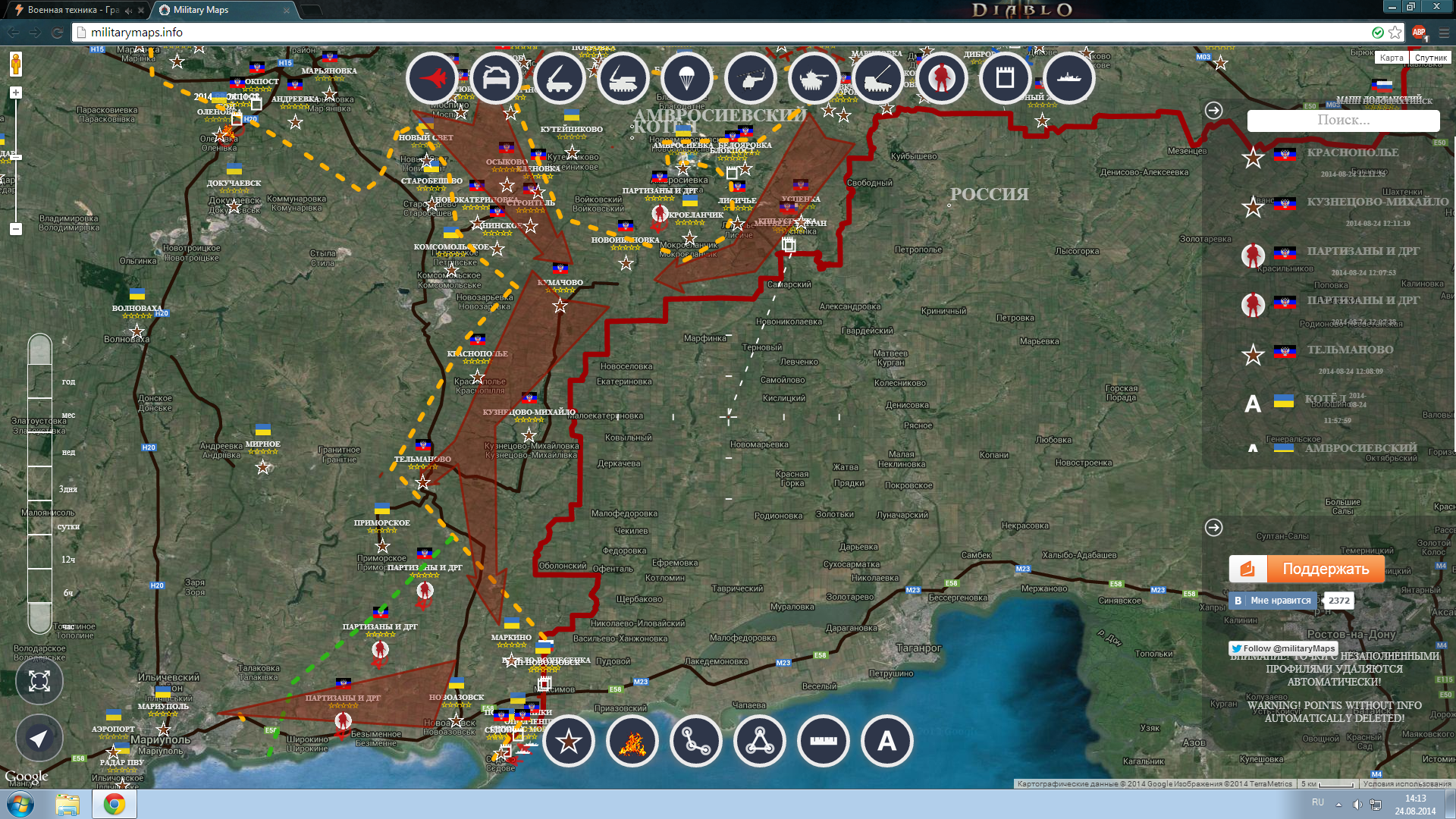Switch map to Карта view
The width and height of the screenshot is (1456, 819).
click(1391, 58)
